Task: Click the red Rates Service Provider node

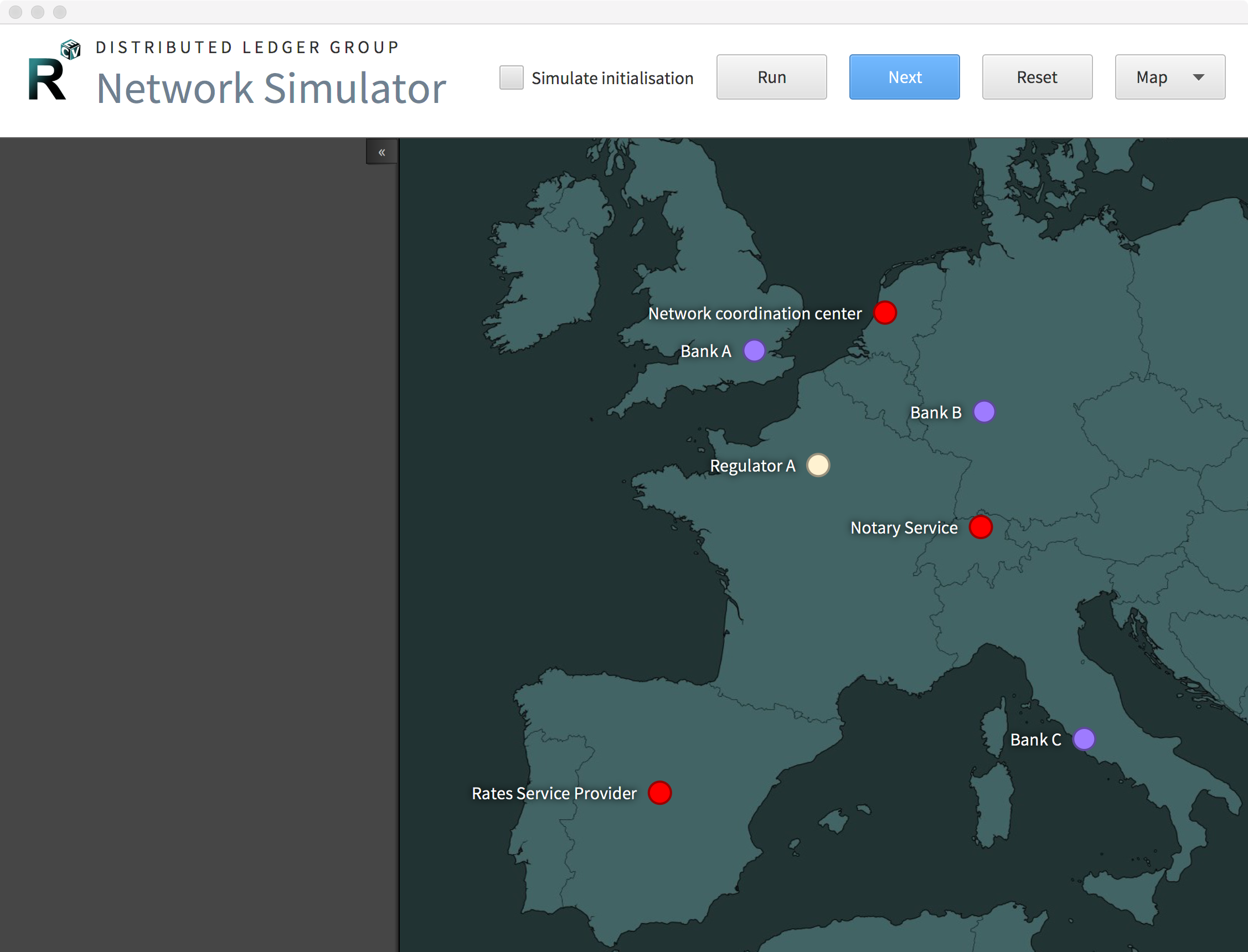Action: [x=659, y=793]
